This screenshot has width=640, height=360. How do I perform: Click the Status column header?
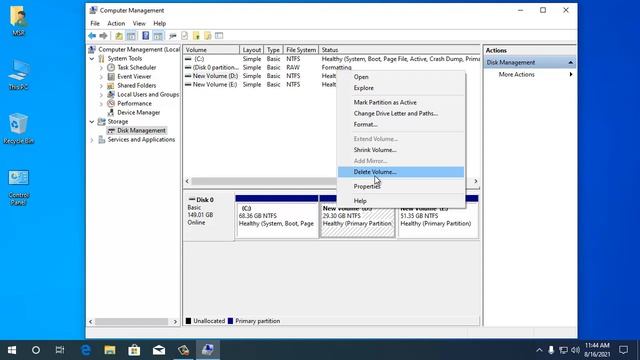click(x=399, y=50)
